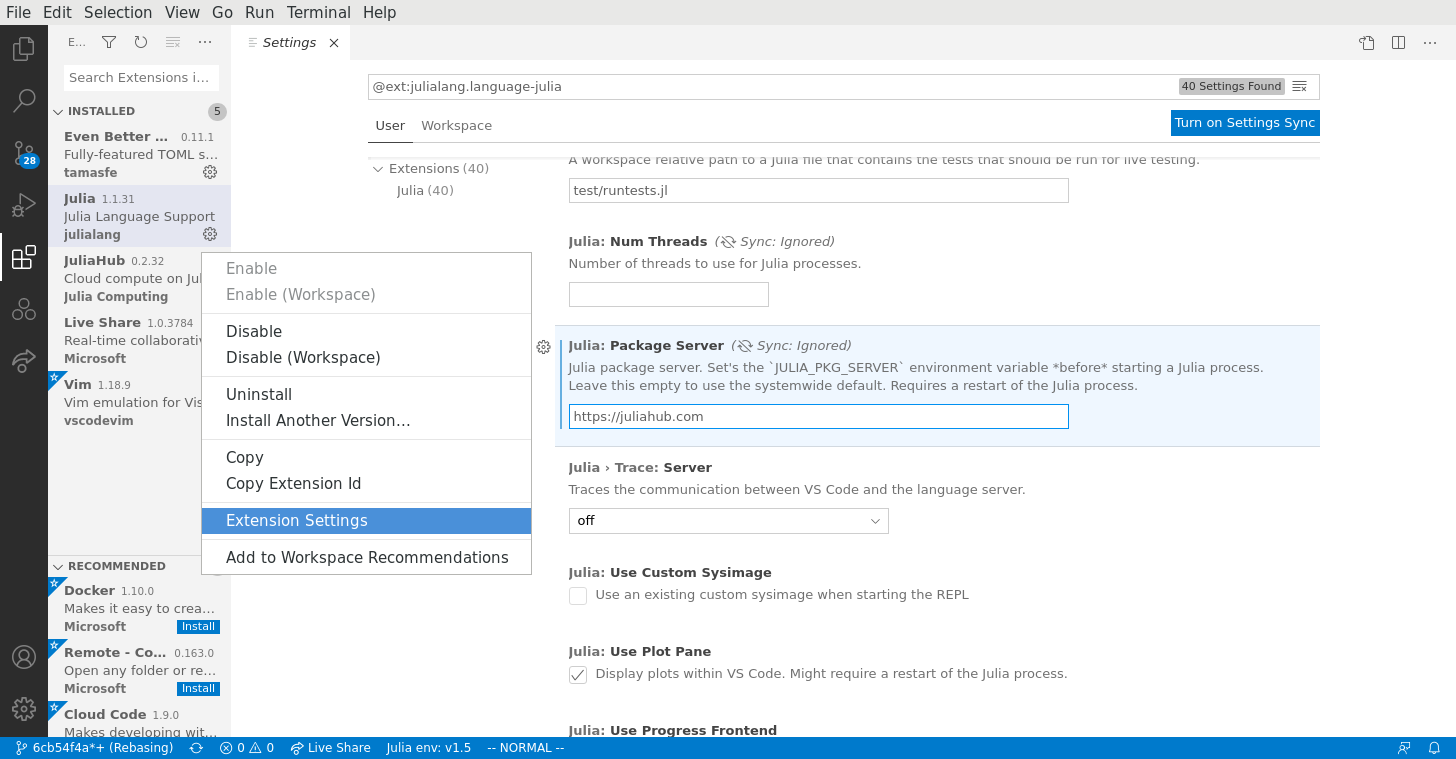The image size is (1456, 759).
Task: Open editor more actions ellipsis
Action: coord(1431,42)
